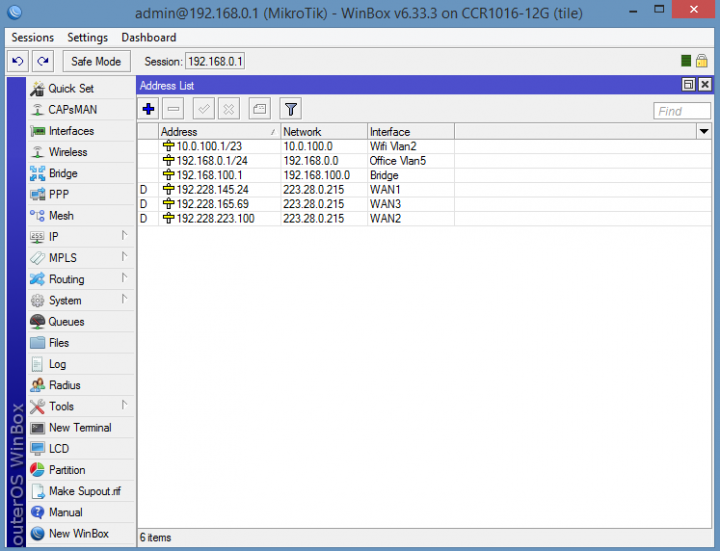The width and height of the screenshot is (720, 551).
Task: Restore the Address List sub-window
Action: pyautogui.click(x=688, y=84)
